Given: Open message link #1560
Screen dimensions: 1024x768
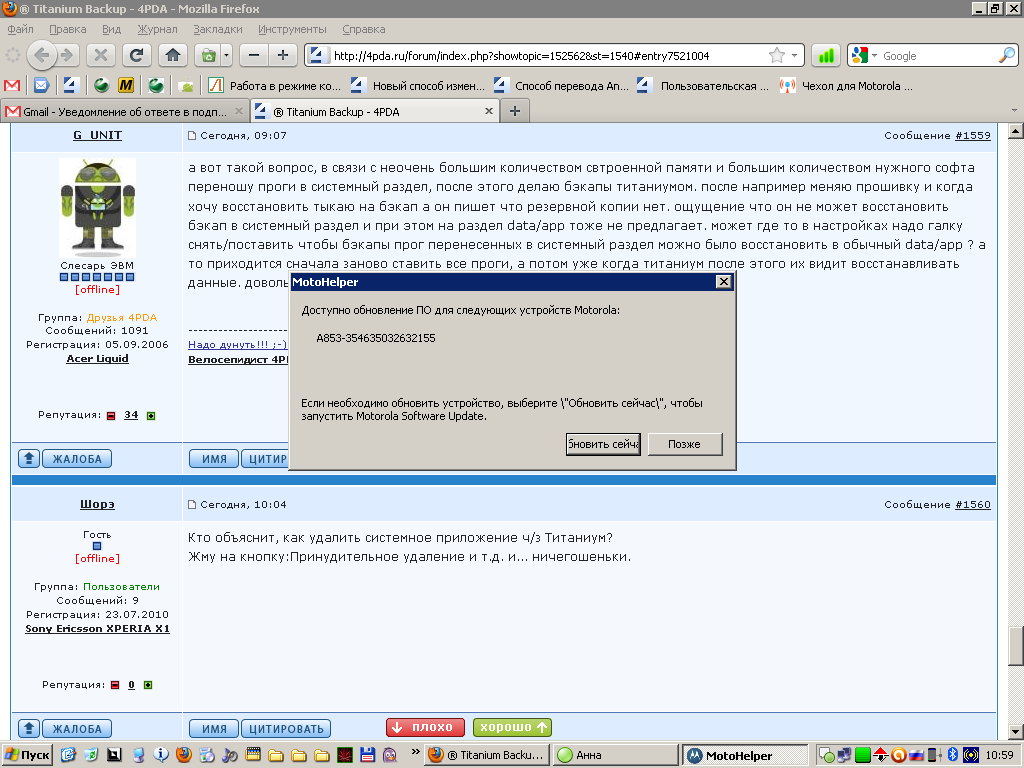Looking at the screenshot, I should [972, 504].
